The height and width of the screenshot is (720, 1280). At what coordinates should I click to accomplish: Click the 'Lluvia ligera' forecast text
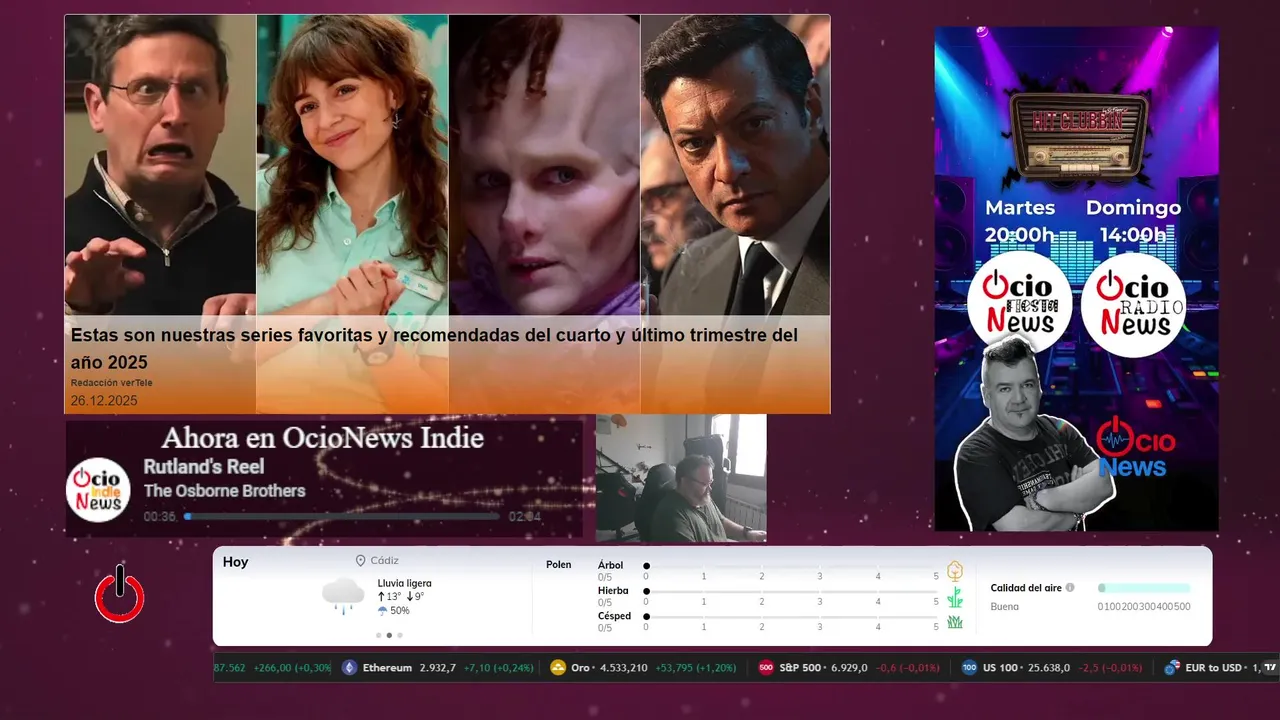[405, 583]
